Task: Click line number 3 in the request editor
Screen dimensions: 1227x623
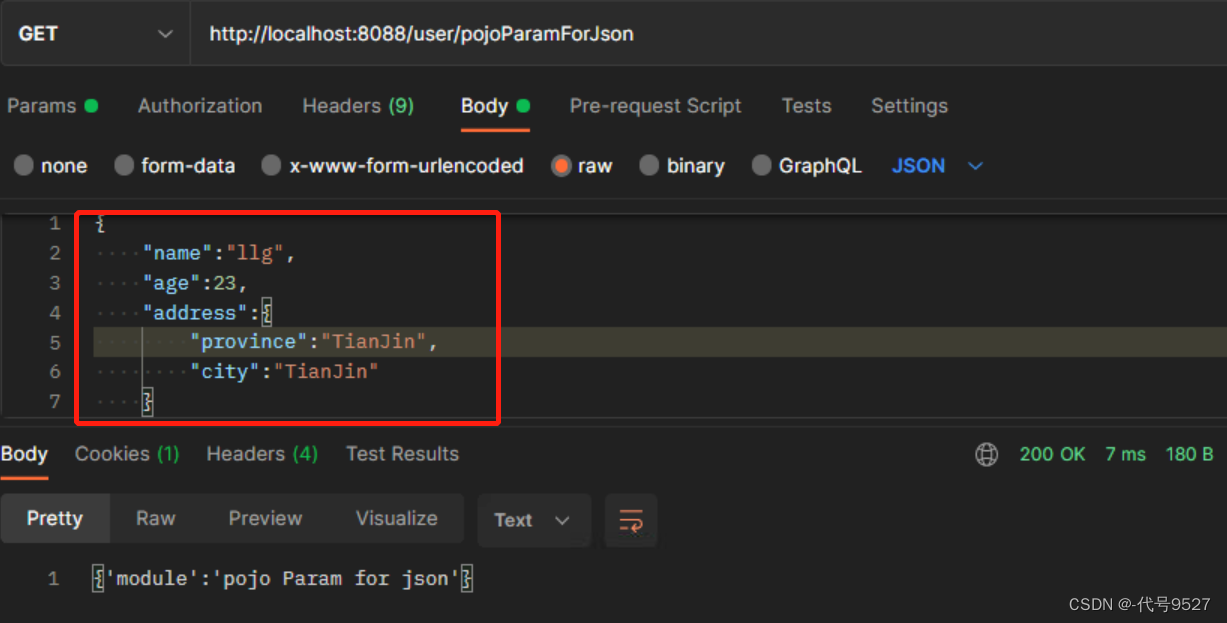Action: point(54,283)
